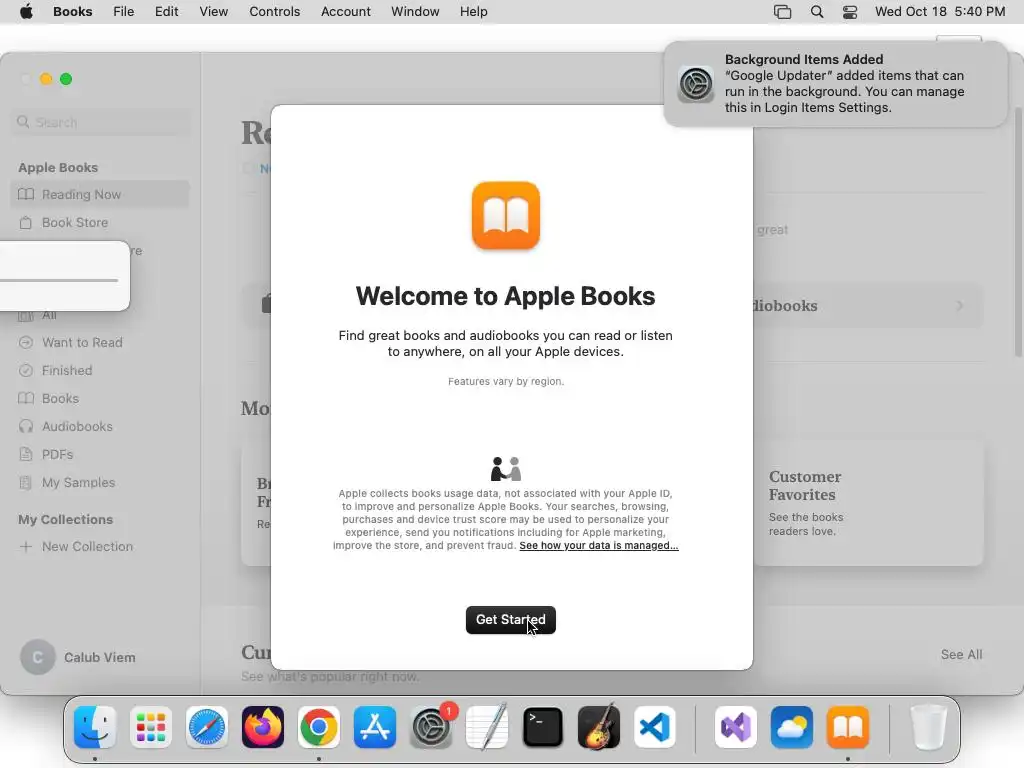The image size is (1024, 768).
Task: Open the Help menu
Action: click(473, 12)
